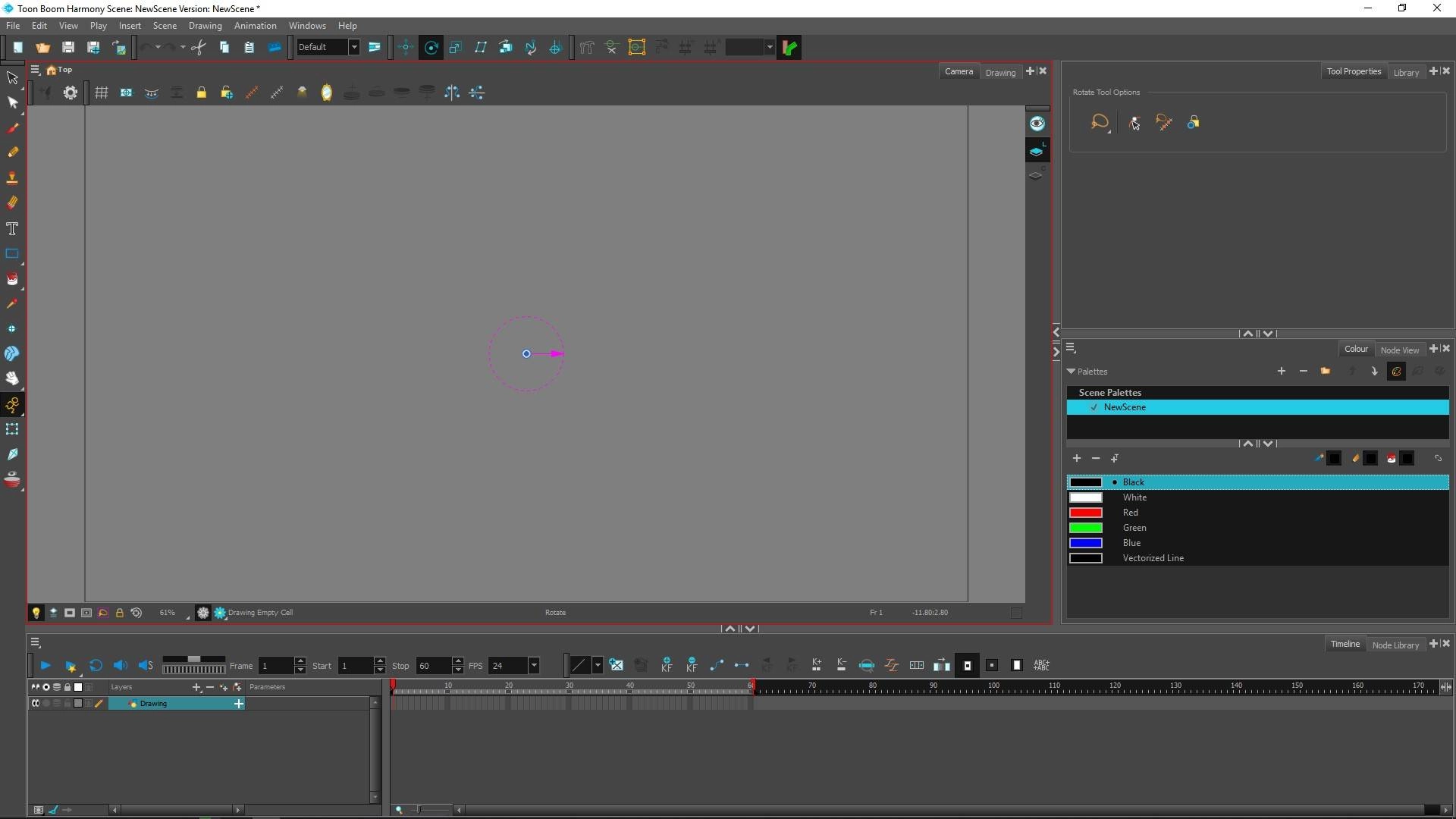Image resolution: width=1456 pixels, height=819 pixels.
Task: Show the grid in Camera view
Action: [x=101, y=93]
